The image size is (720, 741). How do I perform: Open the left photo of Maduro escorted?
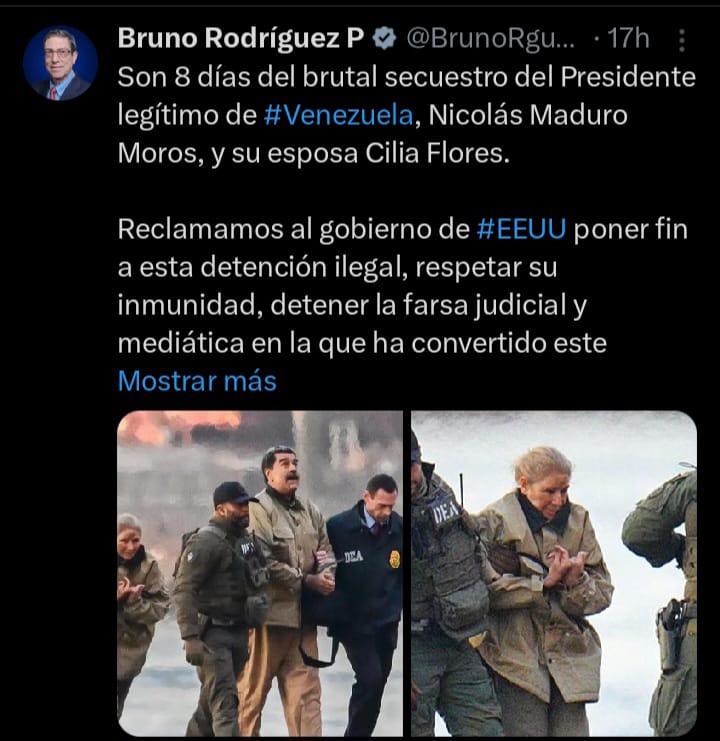260,573
